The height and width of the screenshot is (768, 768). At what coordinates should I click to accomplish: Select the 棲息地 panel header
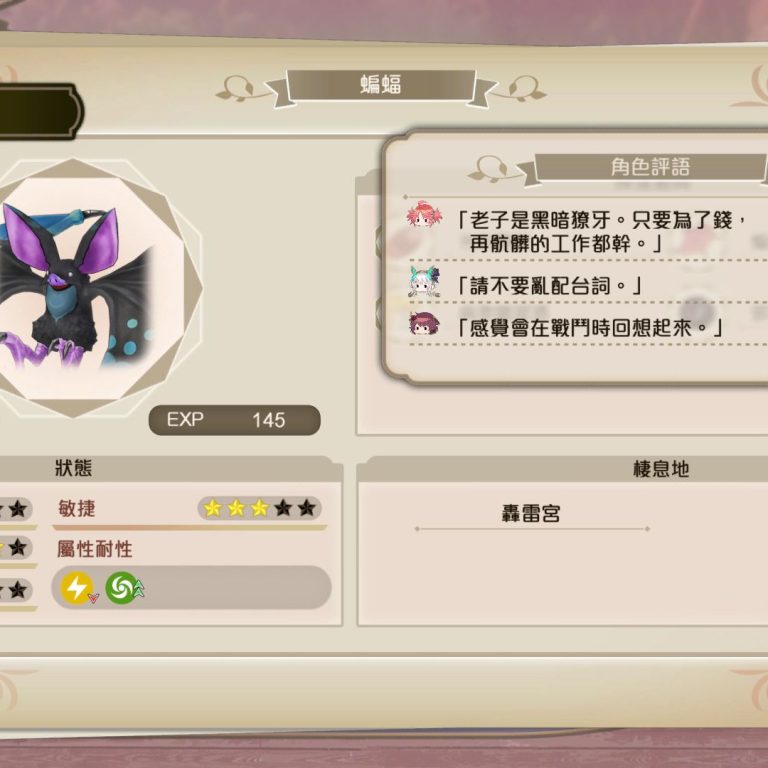pyautogui.click(x=661, y=469)
